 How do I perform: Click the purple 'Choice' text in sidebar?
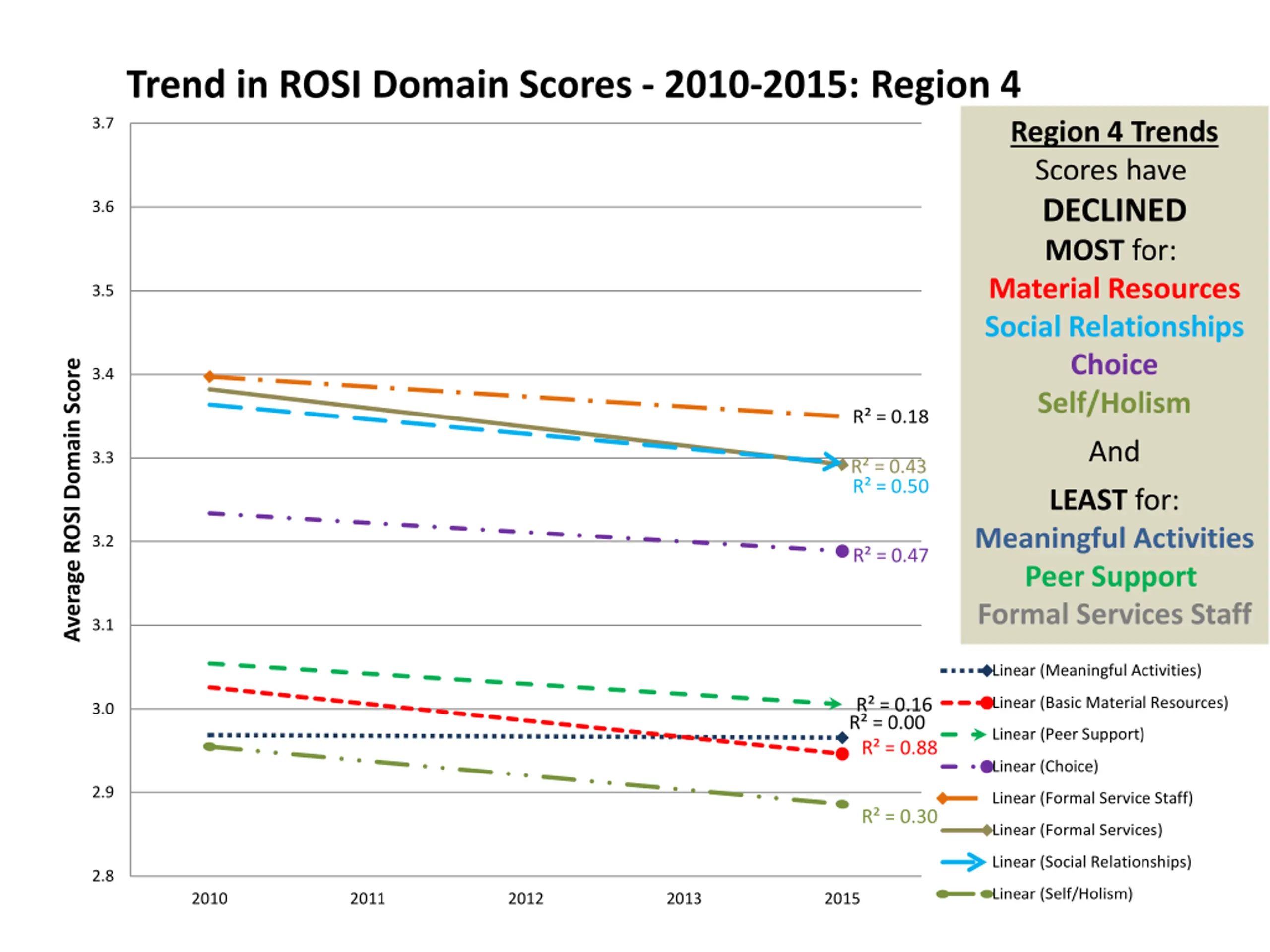pos(1114,364)
